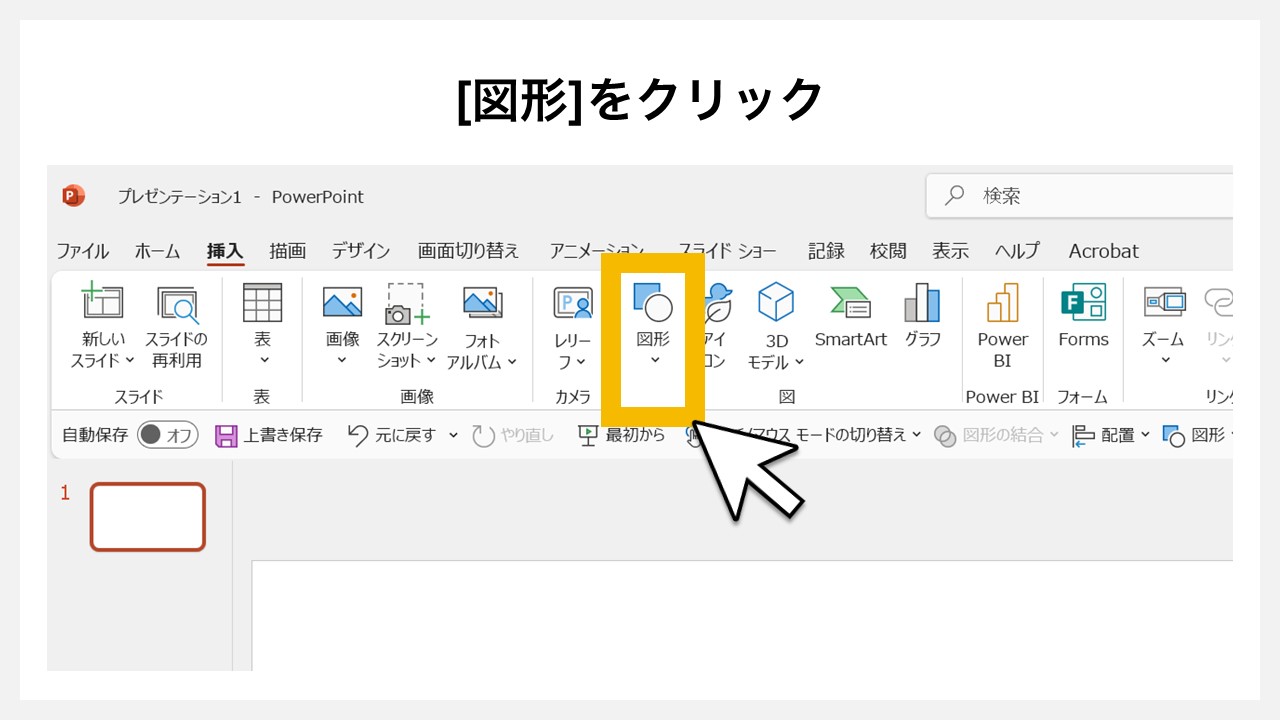The width and height of the screenshot is (1280, 720).
Task: Click 上書き保存 to save the file
Action: pos(268,435)
